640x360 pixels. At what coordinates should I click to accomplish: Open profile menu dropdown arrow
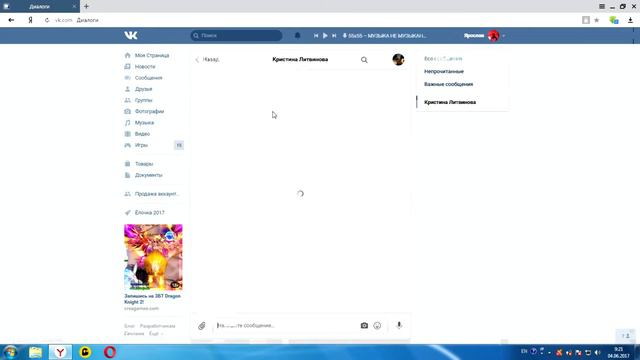click(504, 36)
